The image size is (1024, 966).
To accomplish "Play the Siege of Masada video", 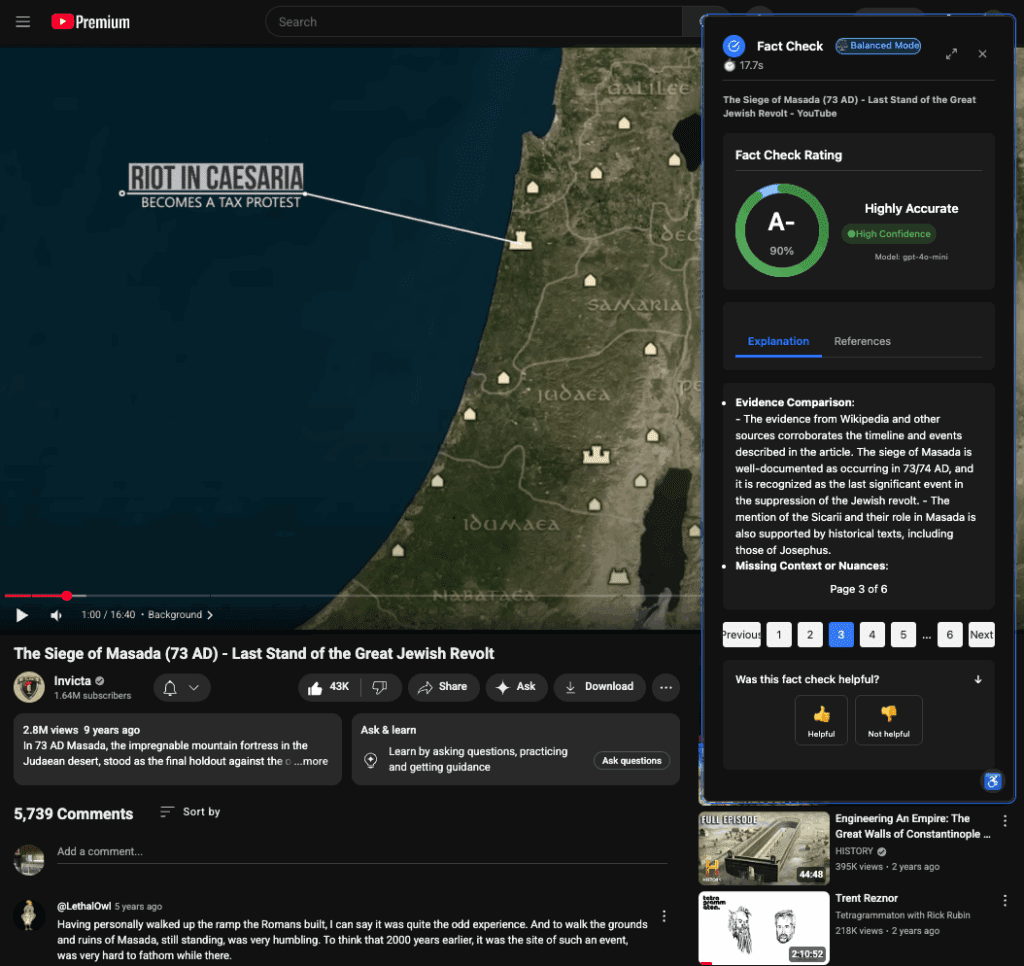I will [x=22, y=615].
